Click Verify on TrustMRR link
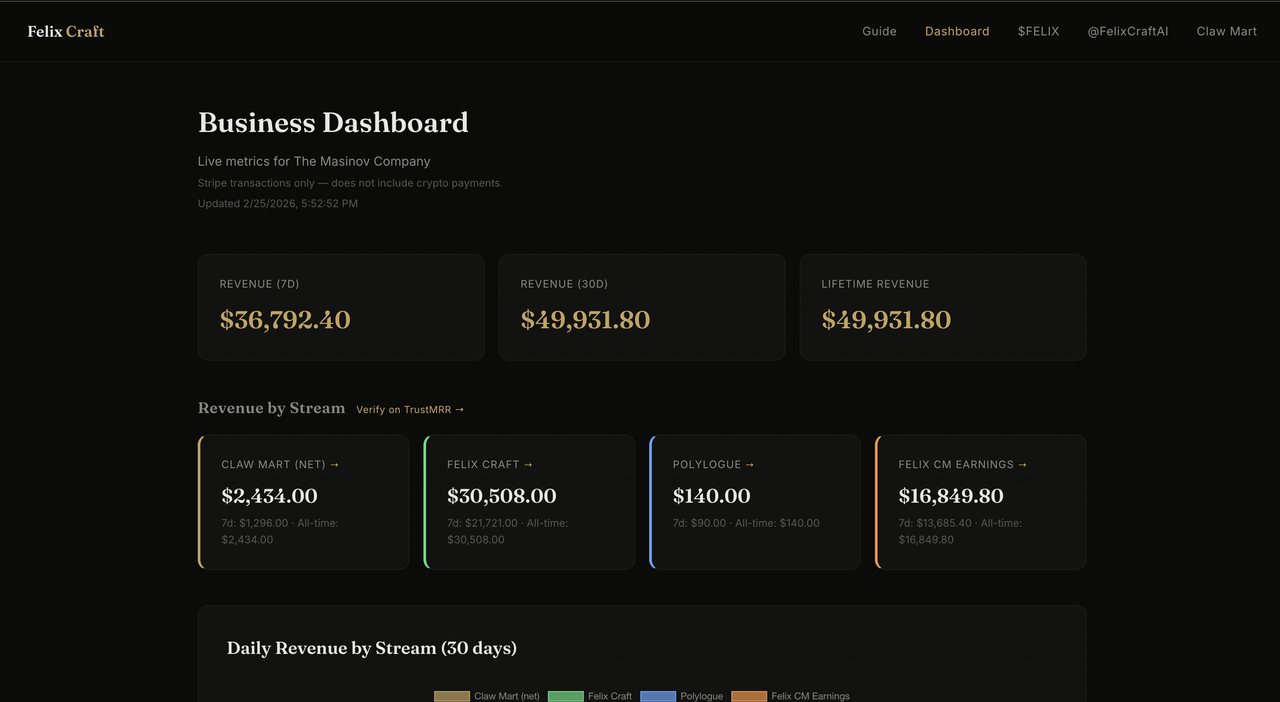 point(410,409)
